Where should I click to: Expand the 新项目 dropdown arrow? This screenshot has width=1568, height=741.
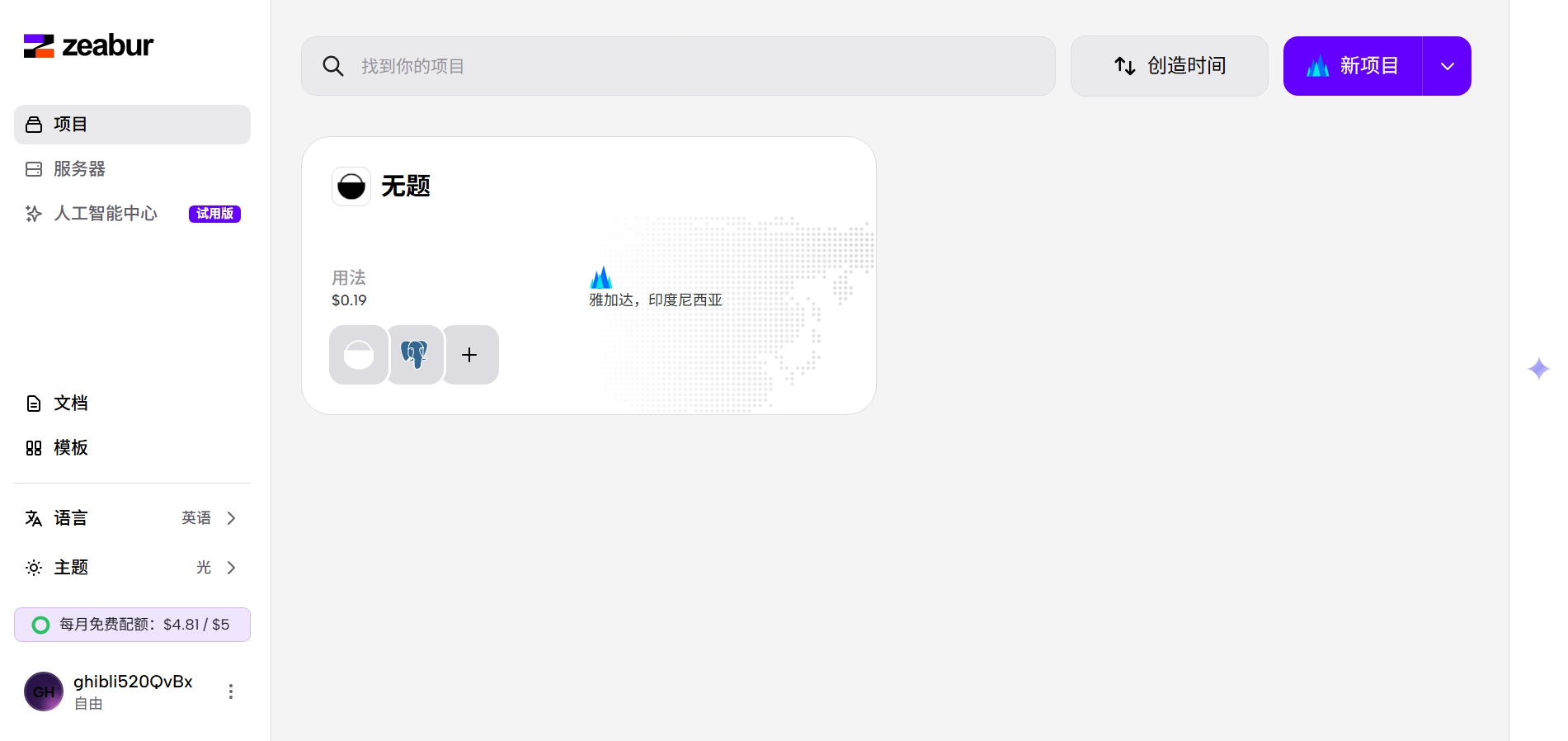pos(1447,66)
